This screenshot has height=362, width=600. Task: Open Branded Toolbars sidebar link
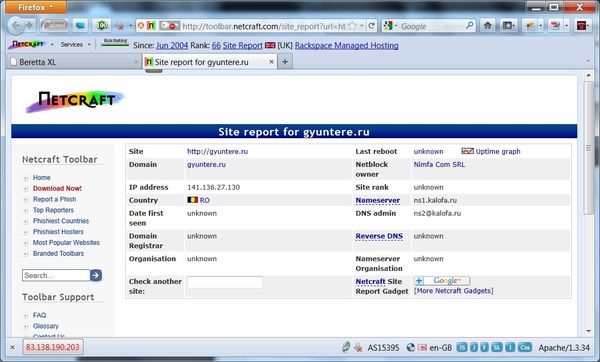click(x=58, y=253)
